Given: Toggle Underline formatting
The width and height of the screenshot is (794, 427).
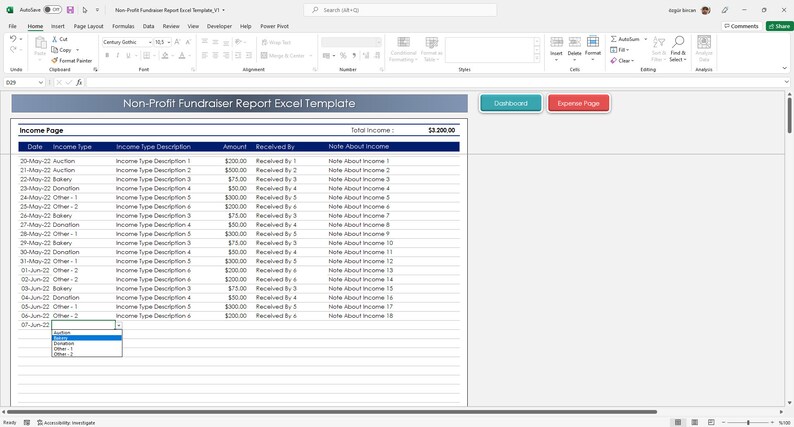Looking at the screenshot, I should pyautogui.click(x=128, y=55).
